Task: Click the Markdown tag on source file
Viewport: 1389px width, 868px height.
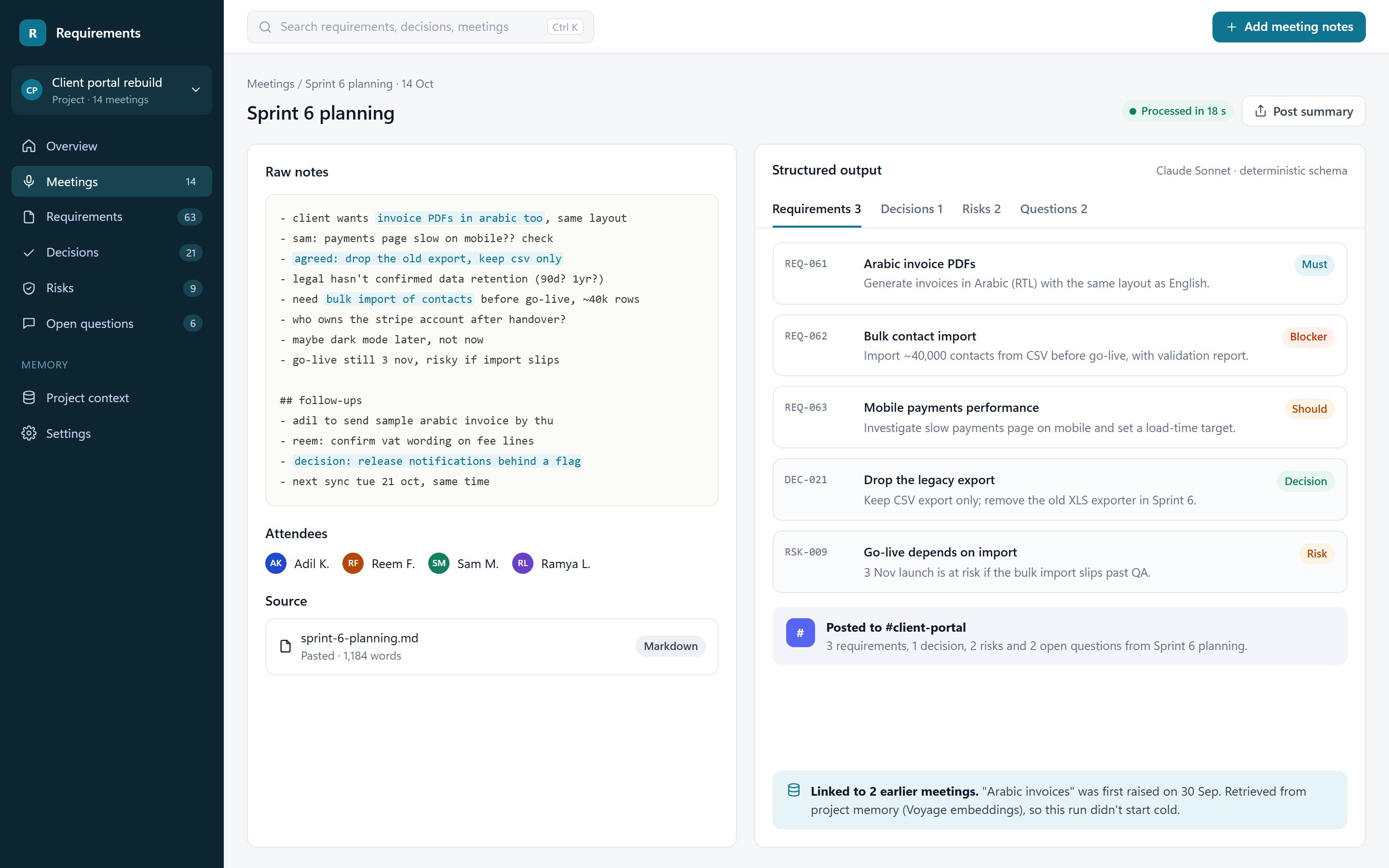Action: (670, 646)
